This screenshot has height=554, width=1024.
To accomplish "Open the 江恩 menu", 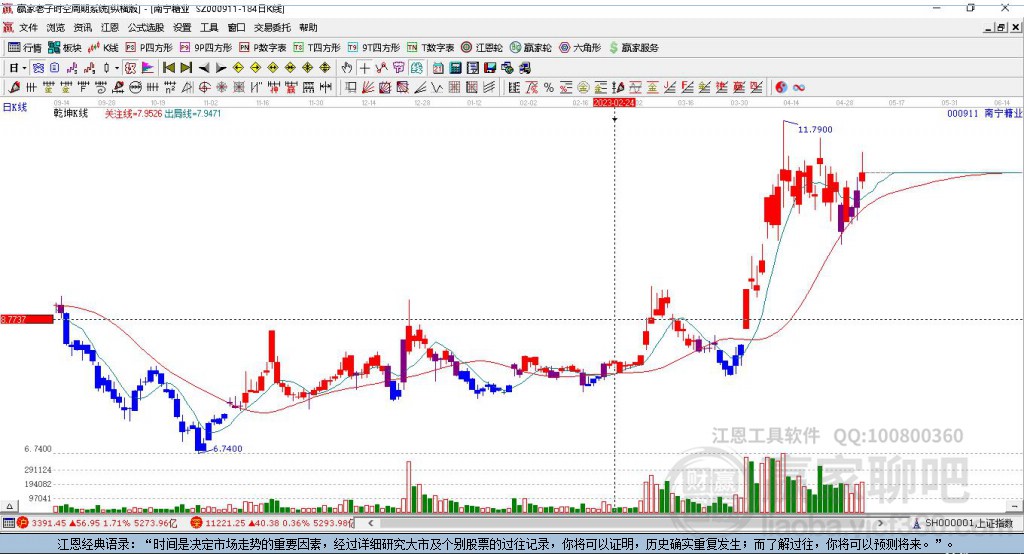I will coord(110,27).
